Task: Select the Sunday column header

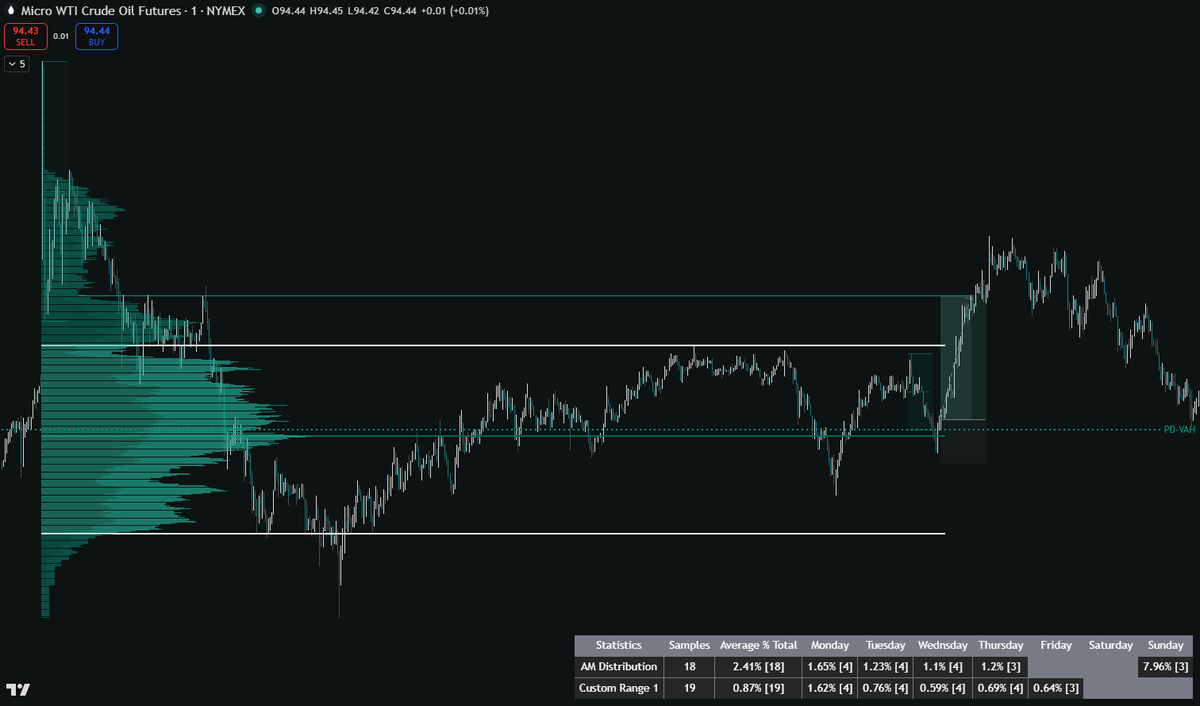Action: [x=1165, y=645]
